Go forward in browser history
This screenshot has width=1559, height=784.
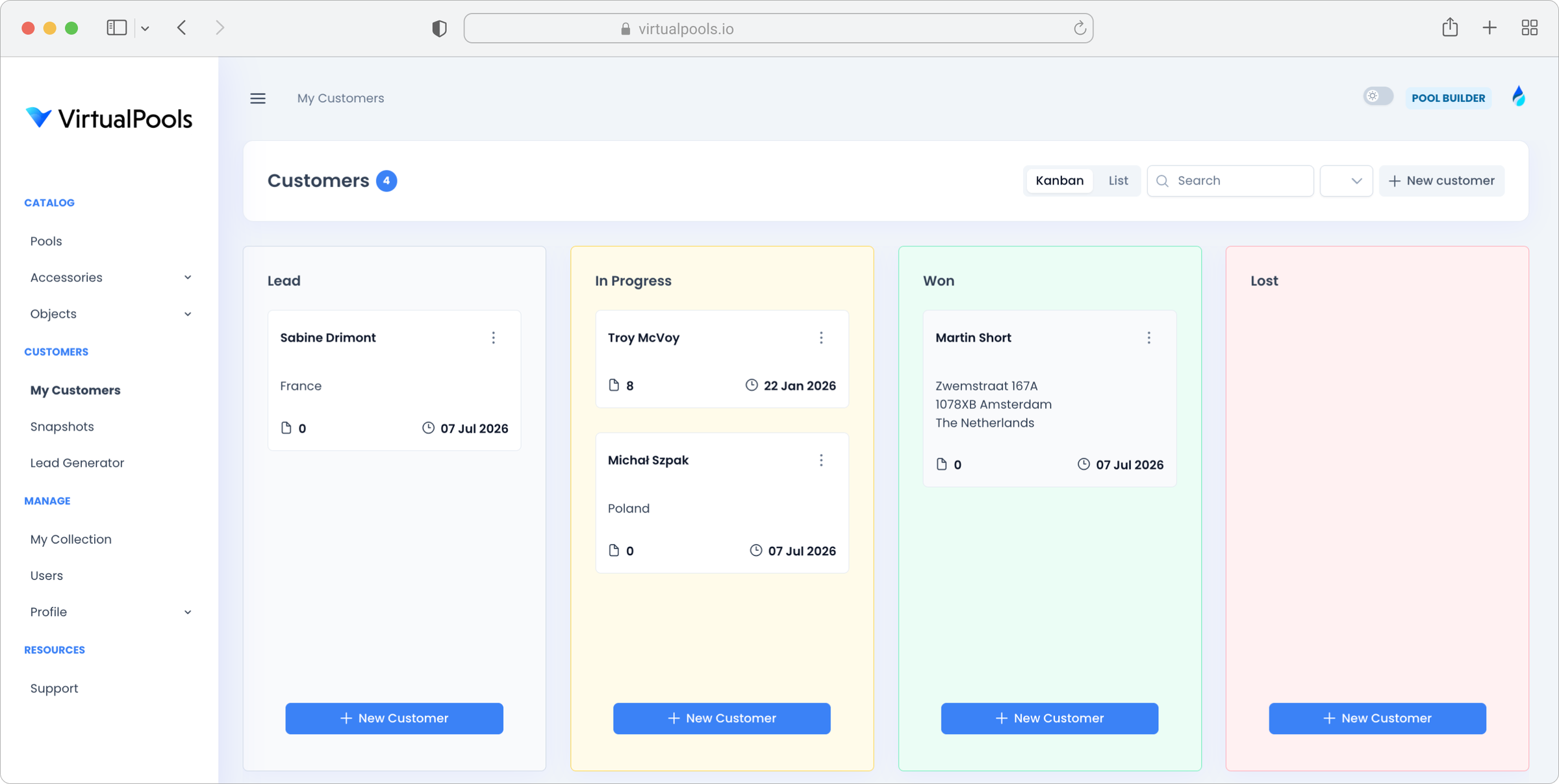pos(220,28)
